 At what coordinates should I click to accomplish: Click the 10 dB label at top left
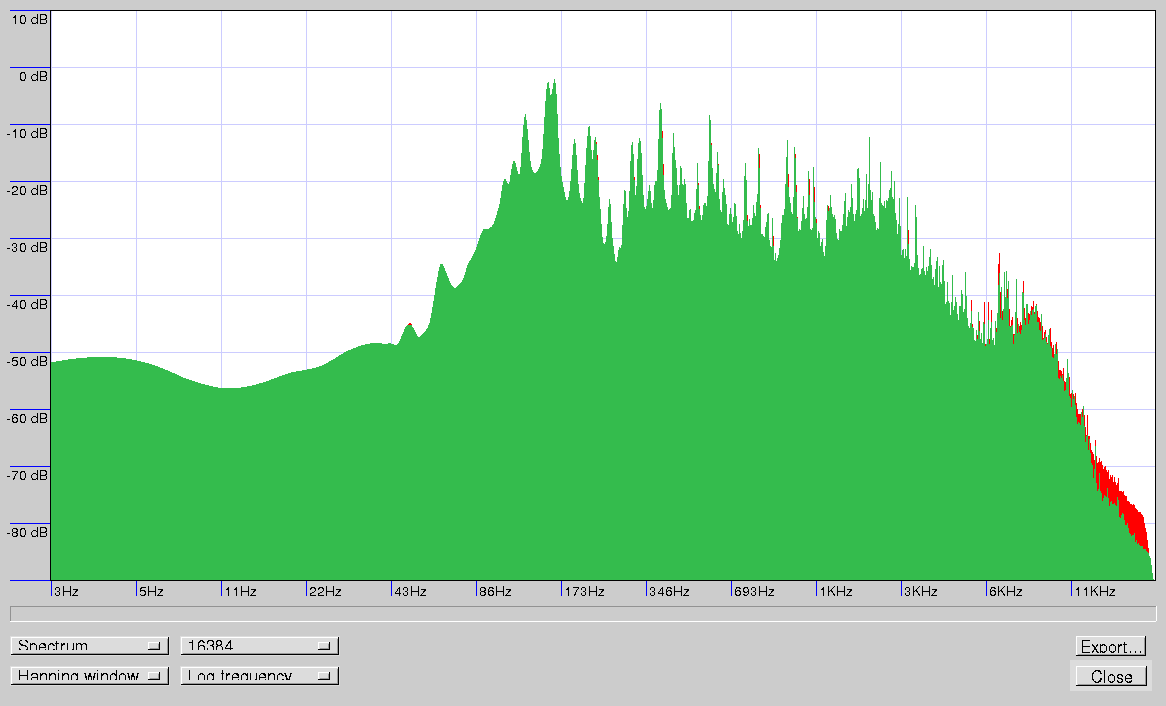(x=28, y=19)
